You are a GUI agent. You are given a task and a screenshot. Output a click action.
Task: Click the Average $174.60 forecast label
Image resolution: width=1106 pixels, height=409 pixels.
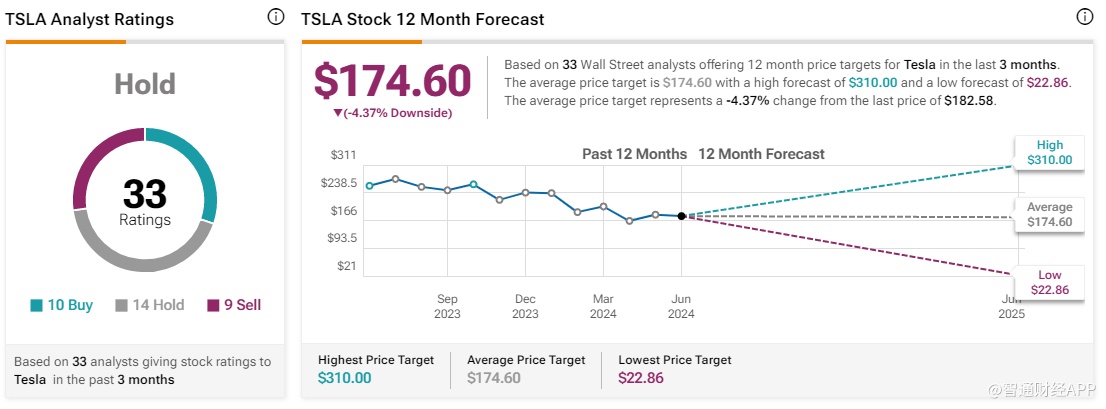(1049, 215)
